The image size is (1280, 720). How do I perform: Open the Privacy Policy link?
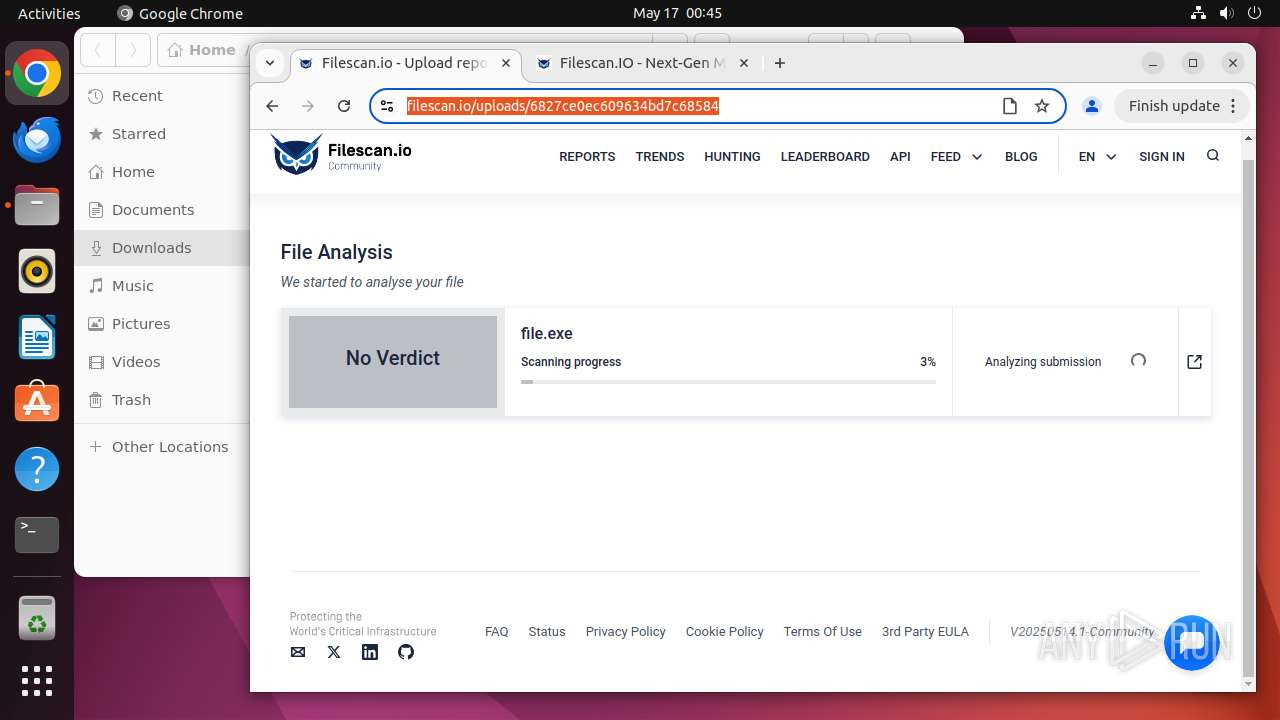[x=626, y=632]
